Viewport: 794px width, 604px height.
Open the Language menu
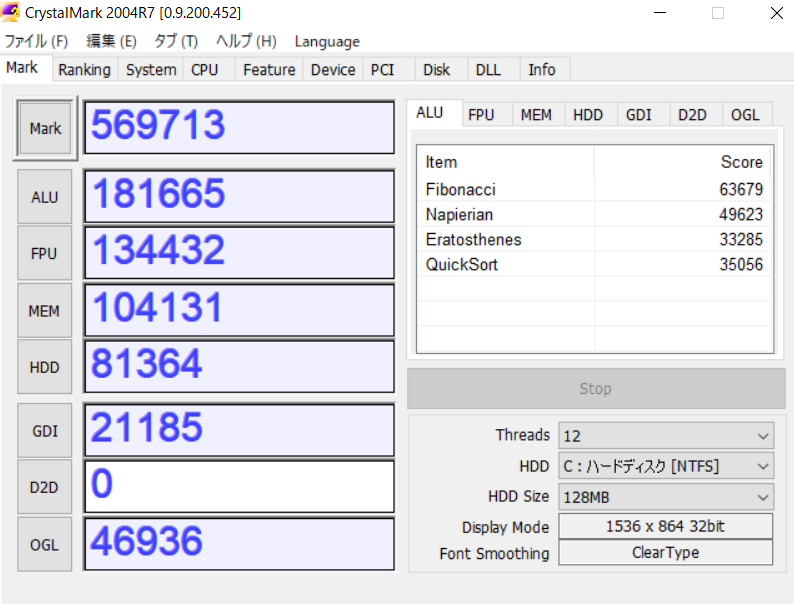pyautogui.click(x=327, y=41)
